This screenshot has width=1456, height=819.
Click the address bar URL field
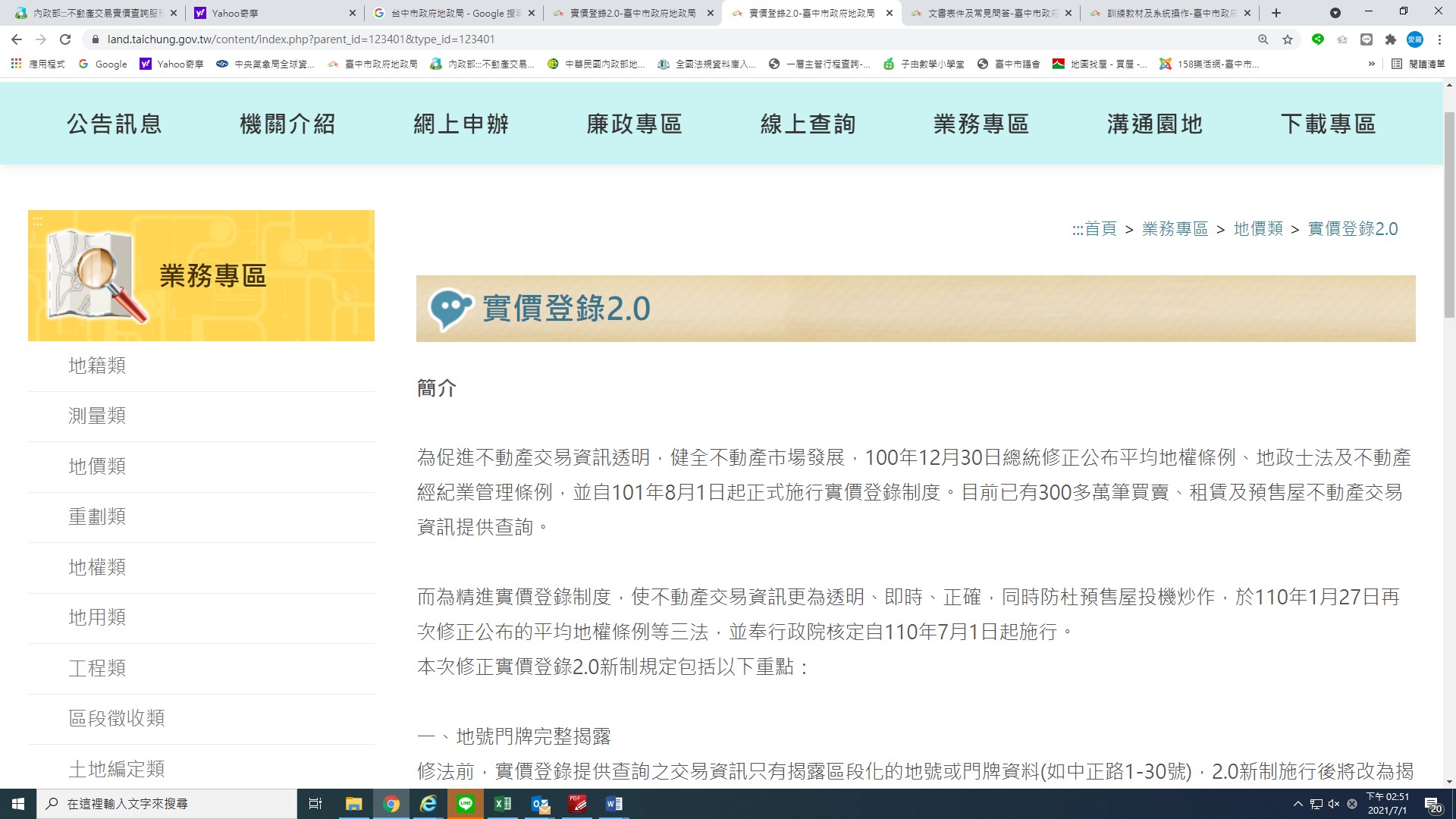click(667, 39)
